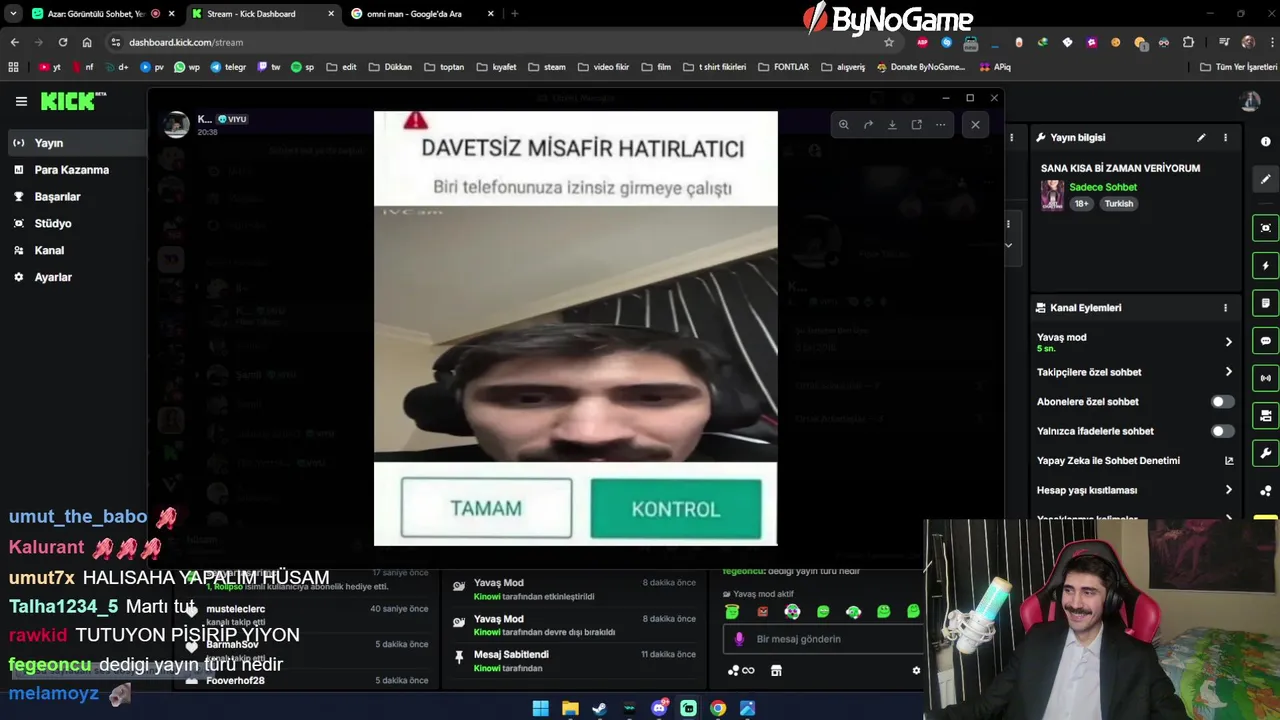
Task: Open the t shirt fikirleri bookmarks folder
Action: tap(714, 67)
